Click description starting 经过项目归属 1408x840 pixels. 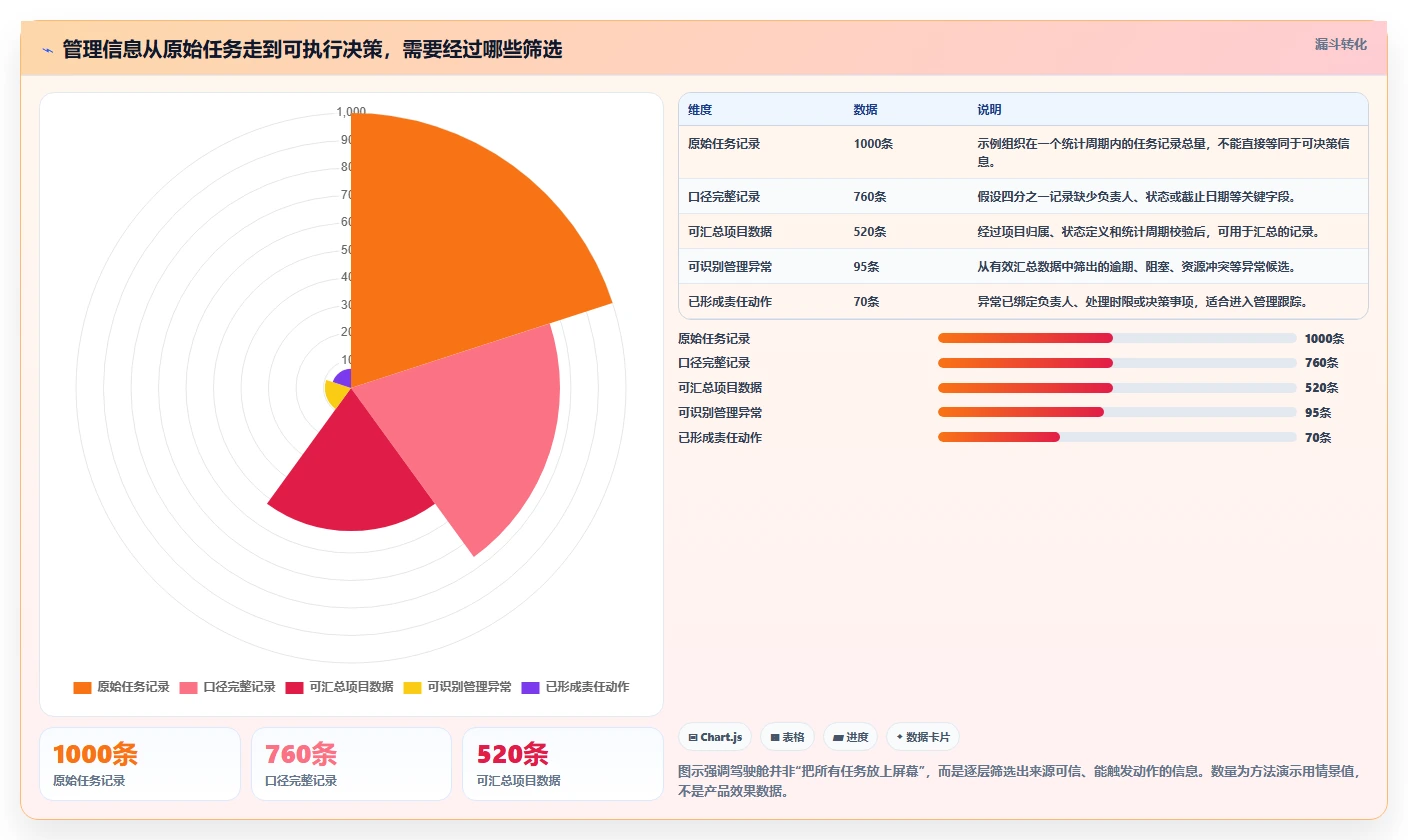coord(1149,232)
